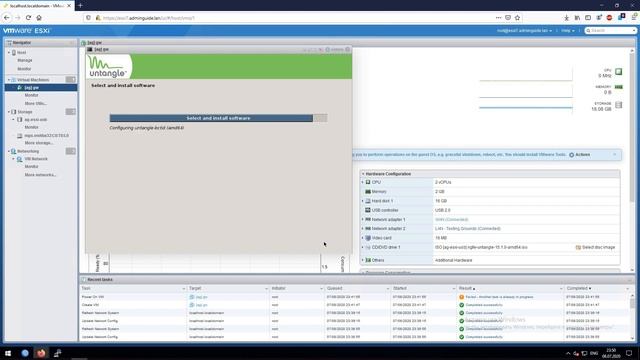Screen dimensions: 640x360
Task: Open Virtual Machines in Navigator
Action: point(33,80)
